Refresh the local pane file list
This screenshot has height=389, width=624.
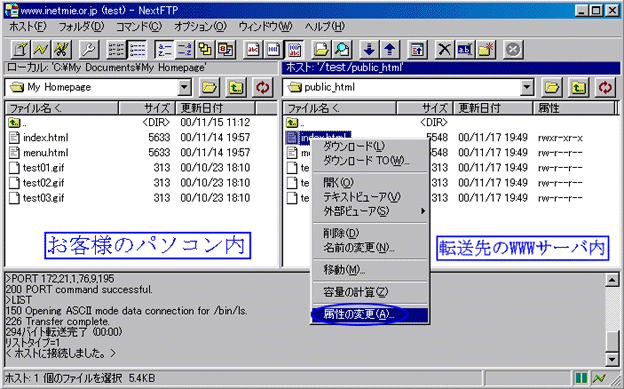(x=262, y=87)
